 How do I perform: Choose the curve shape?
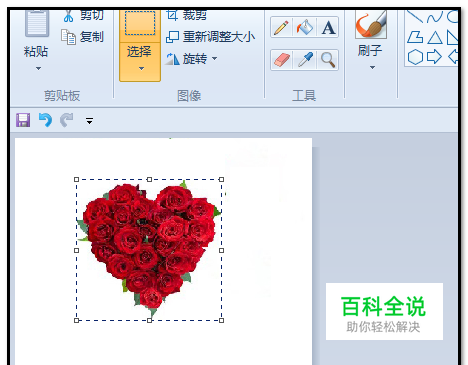(x=435, y=17)
